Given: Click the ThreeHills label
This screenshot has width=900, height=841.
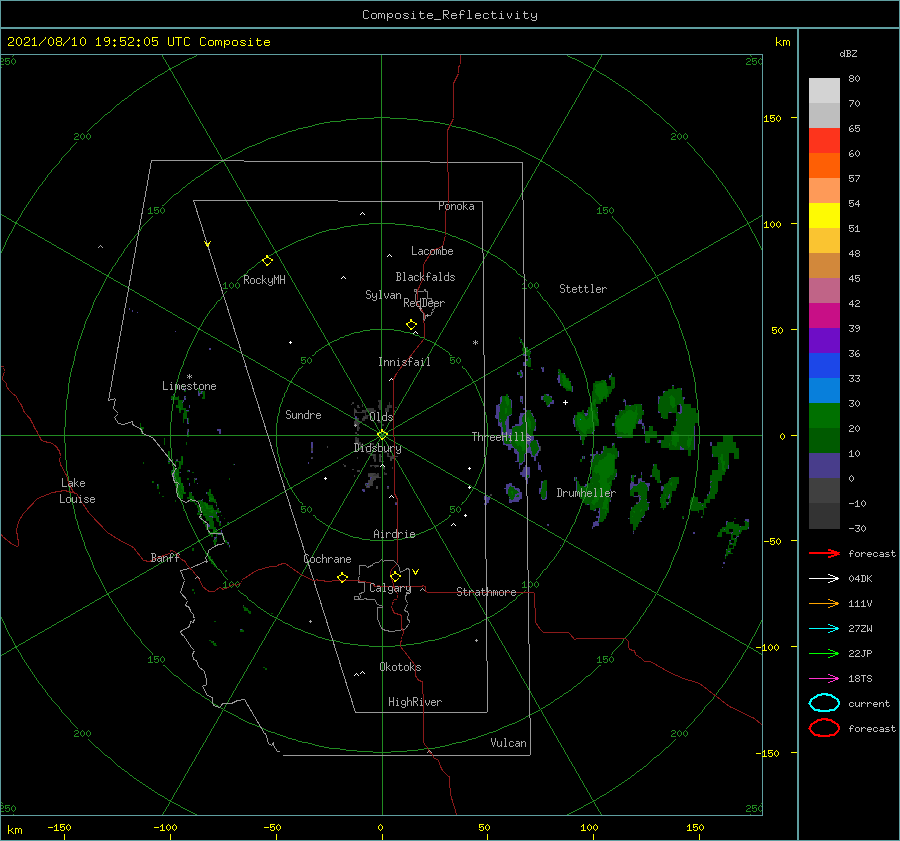Looking at the screenshot, I should pos(501,437).
